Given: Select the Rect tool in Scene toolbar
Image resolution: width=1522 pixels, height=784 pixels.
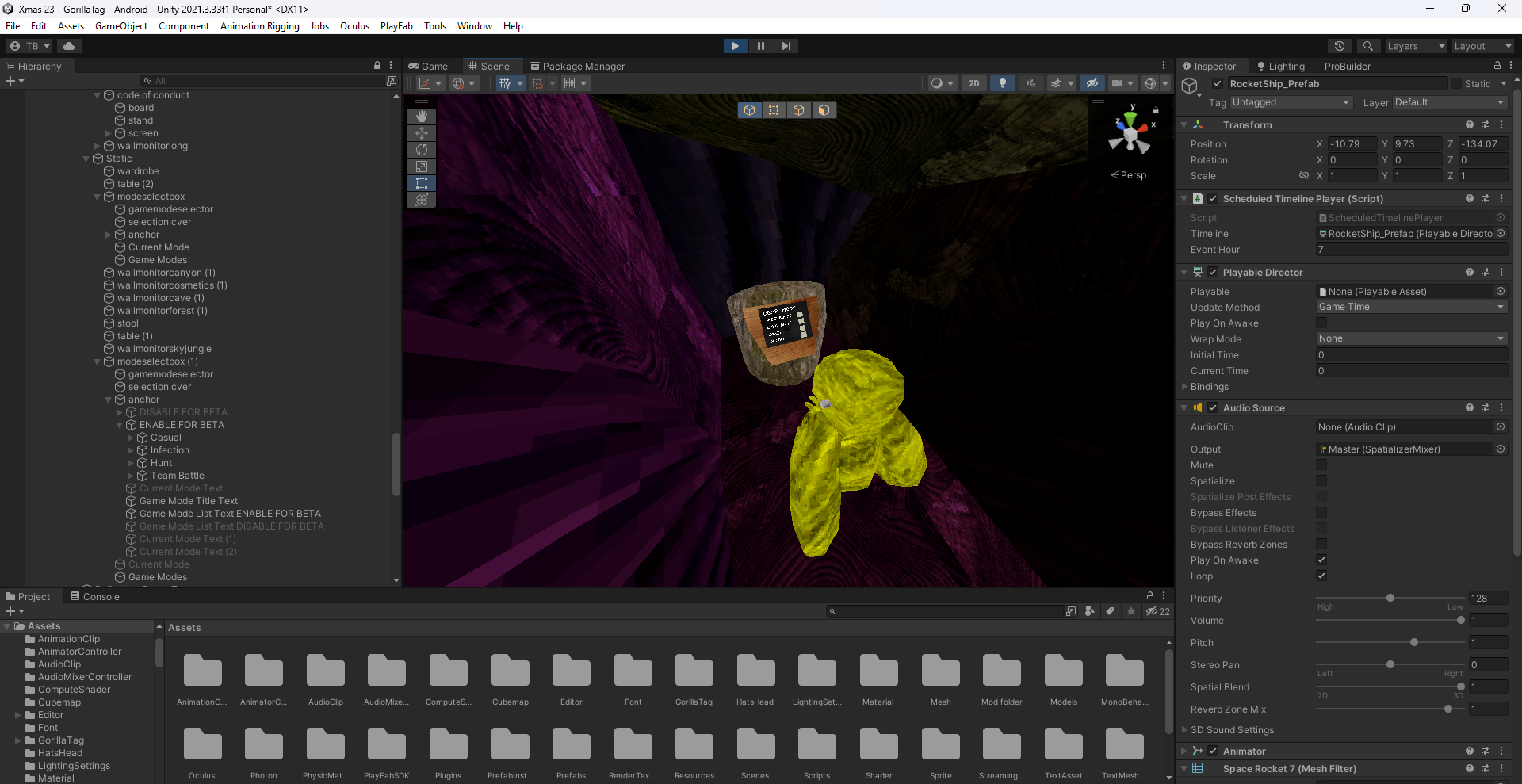Looking at the screenshot, I should tap(422, 183).
